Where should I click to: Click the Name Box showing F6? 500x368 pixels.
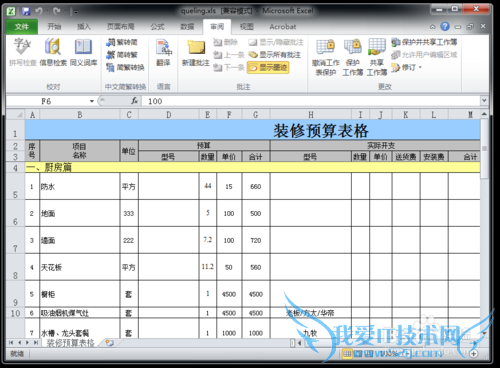coord(47,101)
